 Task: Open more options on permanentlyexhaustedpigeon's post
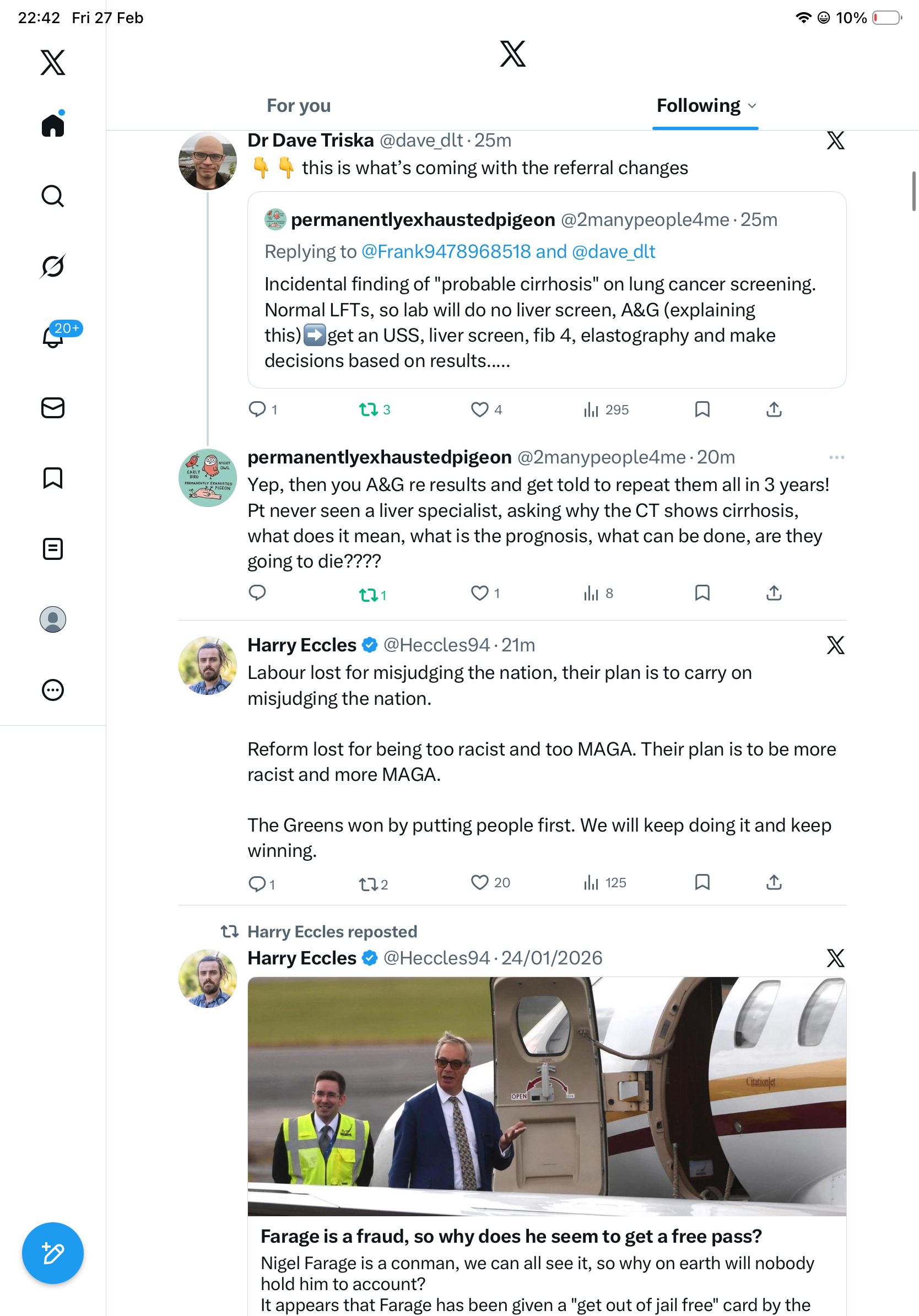[836, 457]
